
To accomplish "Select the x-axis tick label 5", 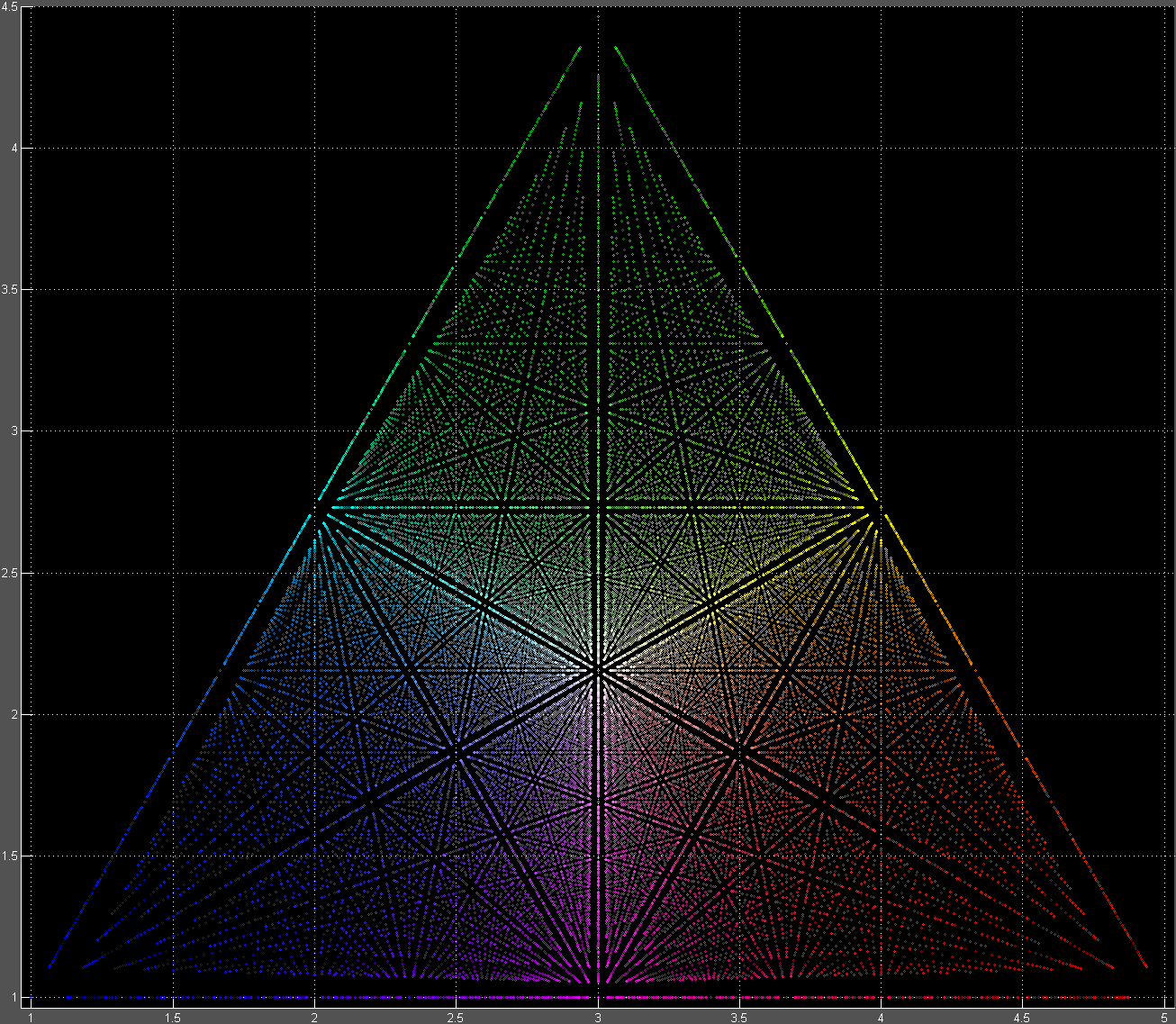I will 1164,1017.
